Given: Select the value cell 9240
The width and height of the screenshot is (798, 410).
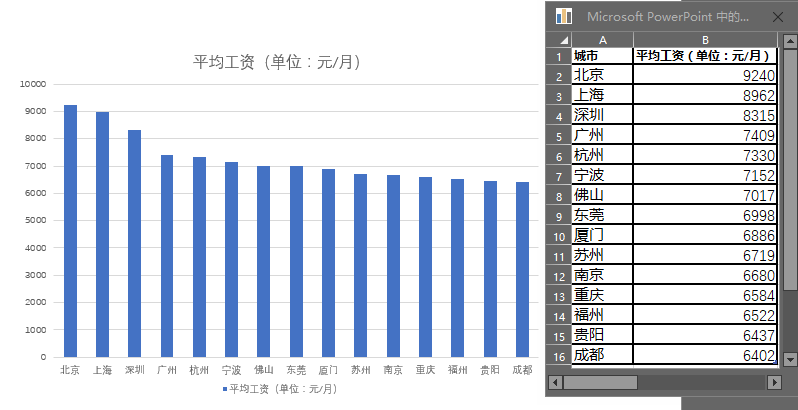Looking at the screenshot, I should point(705,75).
